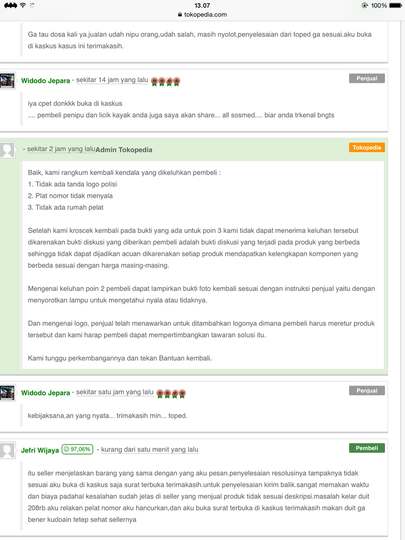This screenshot has height=540, width=405.
Task: Open Jefri Wijaya's profile link
Action: click(x=40, y=450)
